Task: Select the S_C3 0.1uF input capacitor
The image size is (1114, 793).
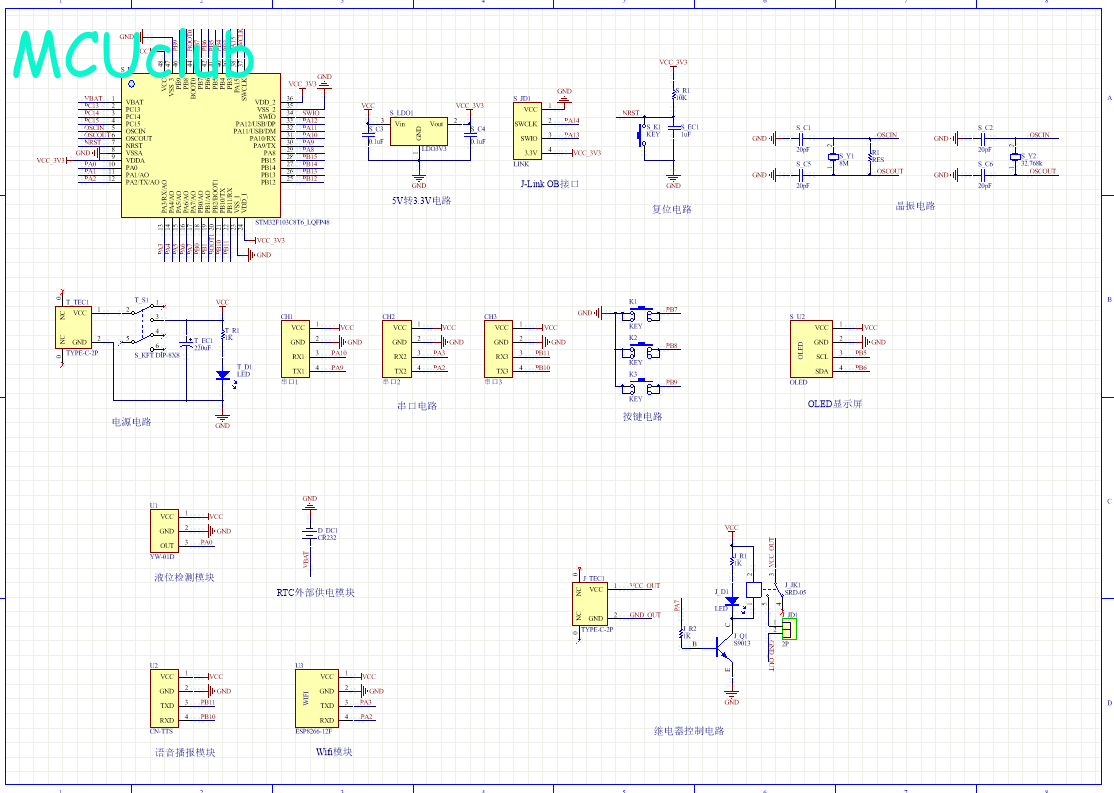Action: click(x=368, y=134)
